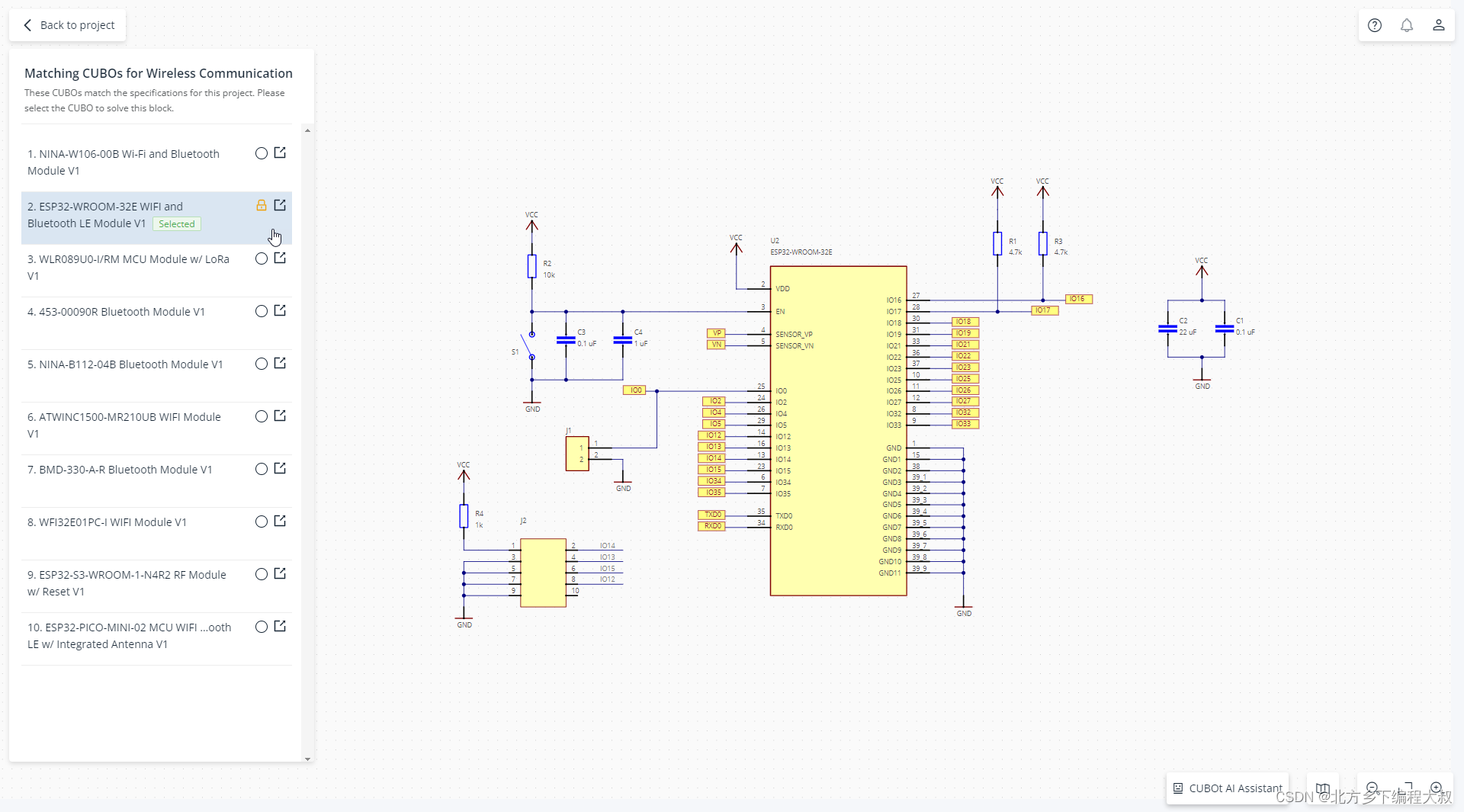Screen dimensions: 1464x812
Task: Click the '9. ESP32-S3-WROOM-1-N4R2 RF Module' text
Action: (x=127, y=575)
